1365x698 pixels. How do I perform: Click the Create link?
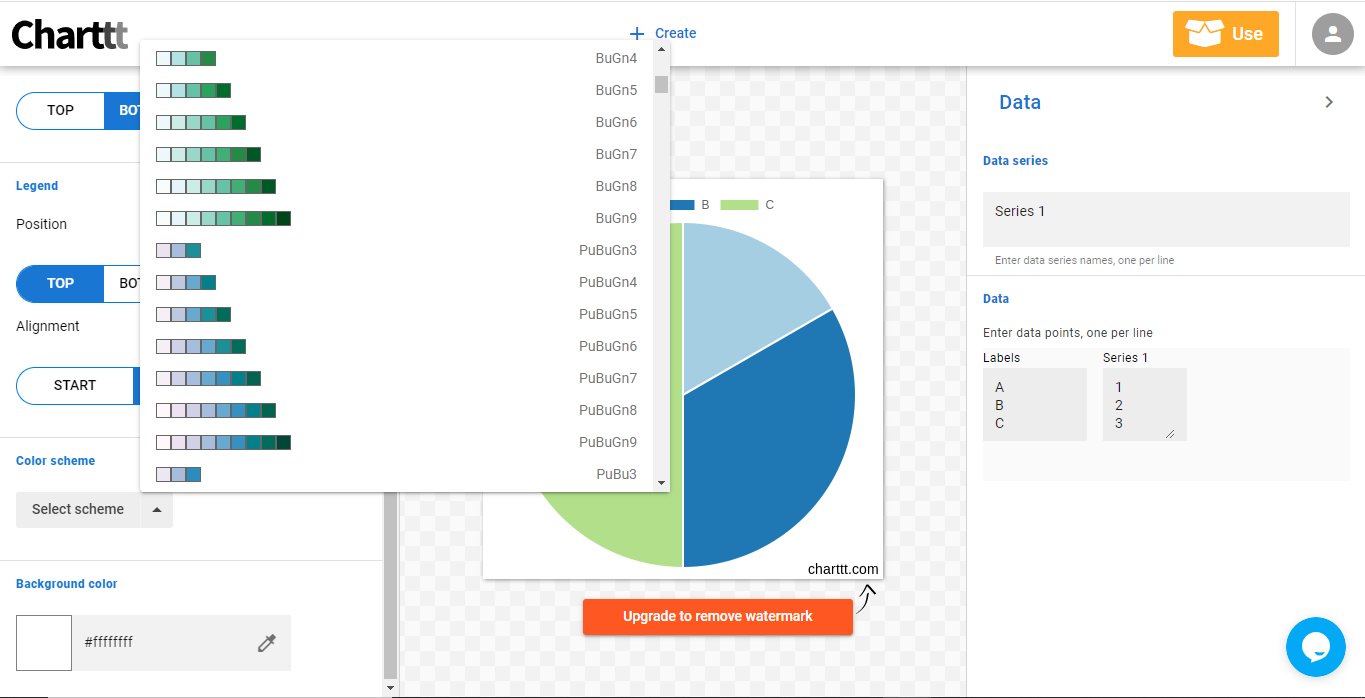675,34
